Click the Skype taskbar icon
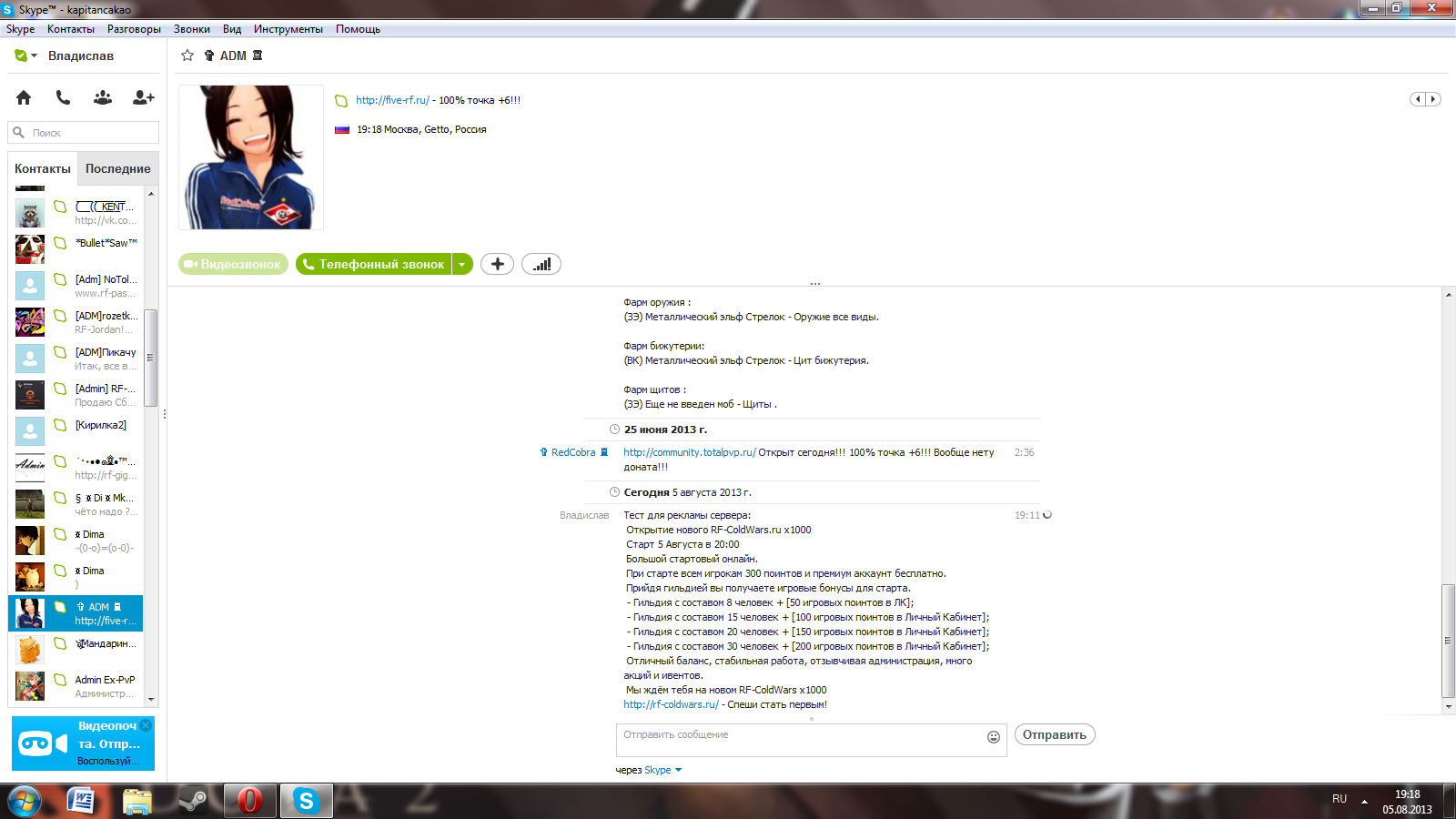Screen dimensions: 1456x819 tap(306, 801)
